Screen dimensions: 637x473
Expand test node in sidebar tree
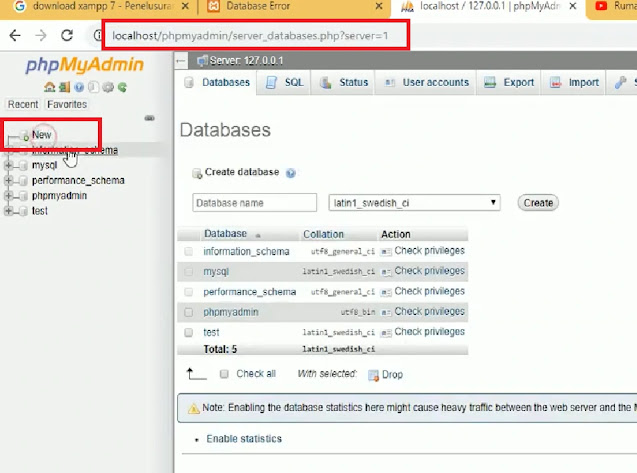point(8,210)
